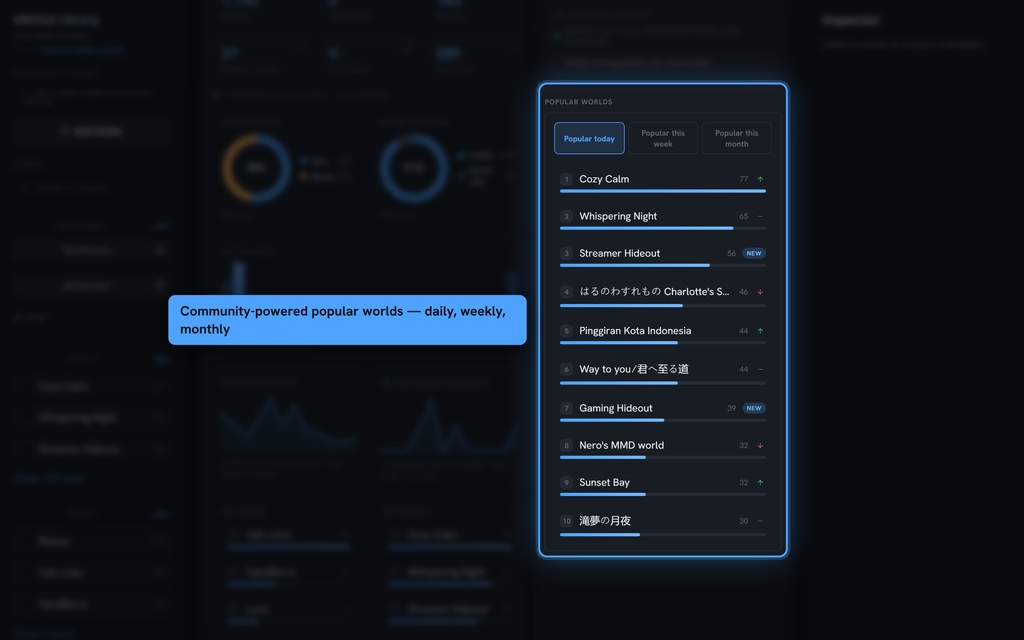Click the NEW badge on Streamer Hideout
This screenshot has height=640, width=1024.
(x=754, y=253)
